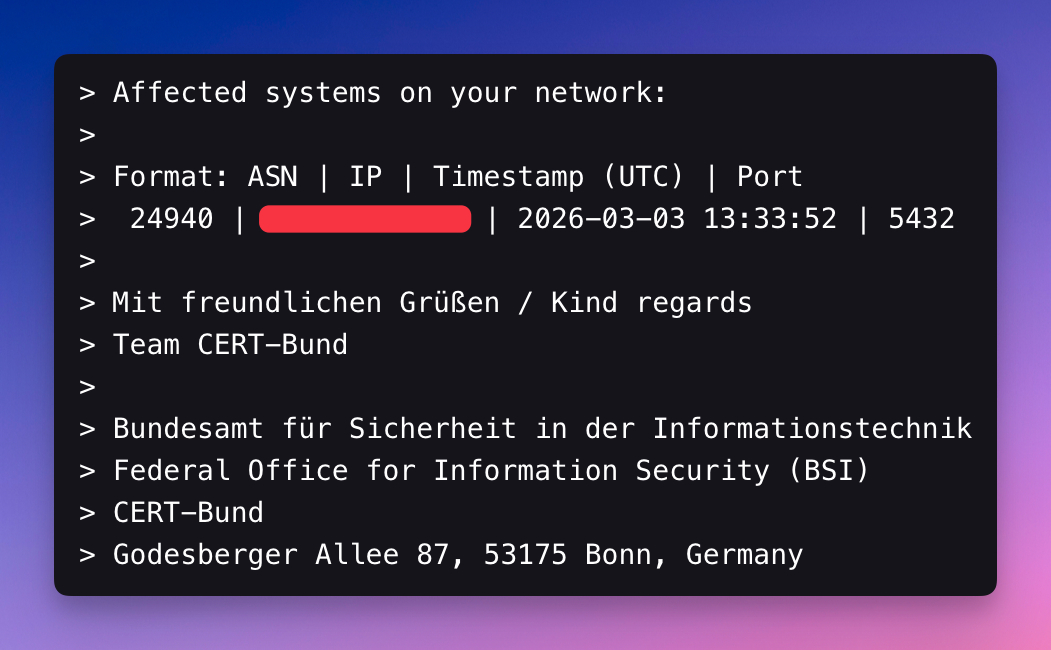
Task: Click the "Mit freundlichen Grüßen" text
Action: 305,302
